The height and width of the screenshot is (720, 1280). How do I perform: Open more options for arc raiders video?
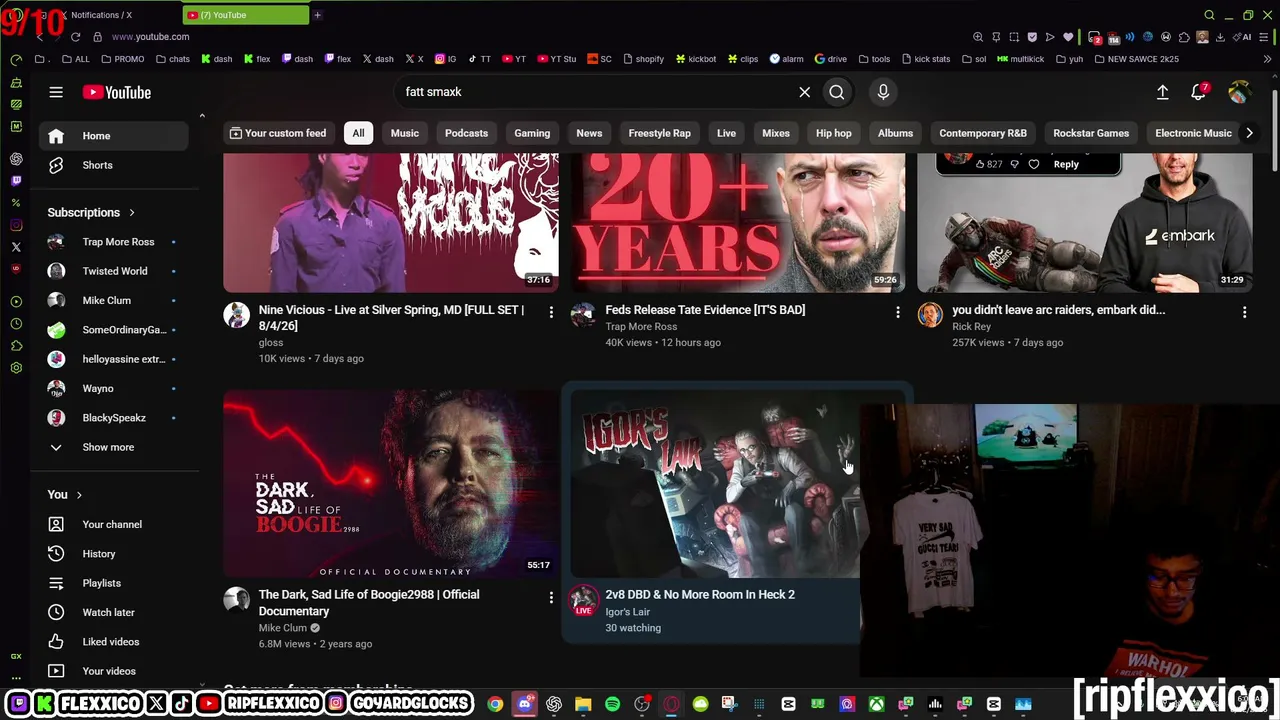pyautogui.click(x=1244, y=312)
